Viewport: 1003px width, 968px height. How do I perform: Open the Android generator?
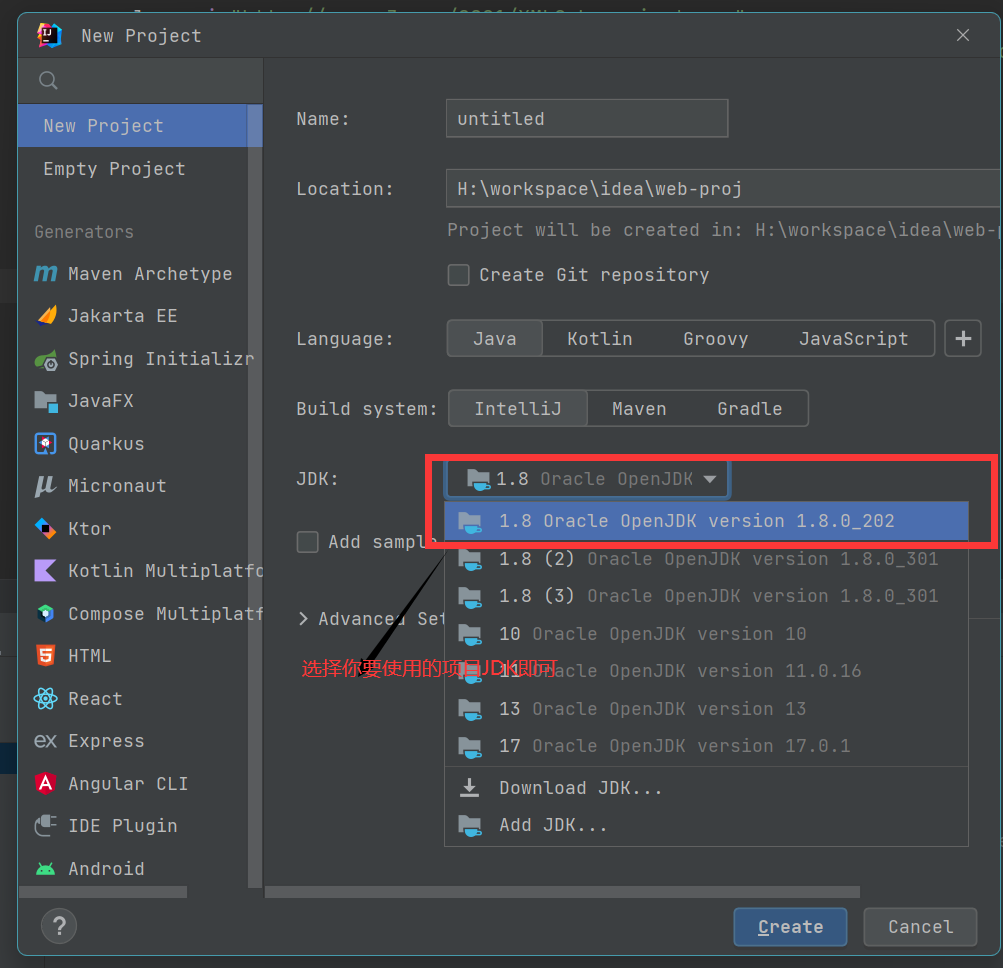tap(133, 868)
